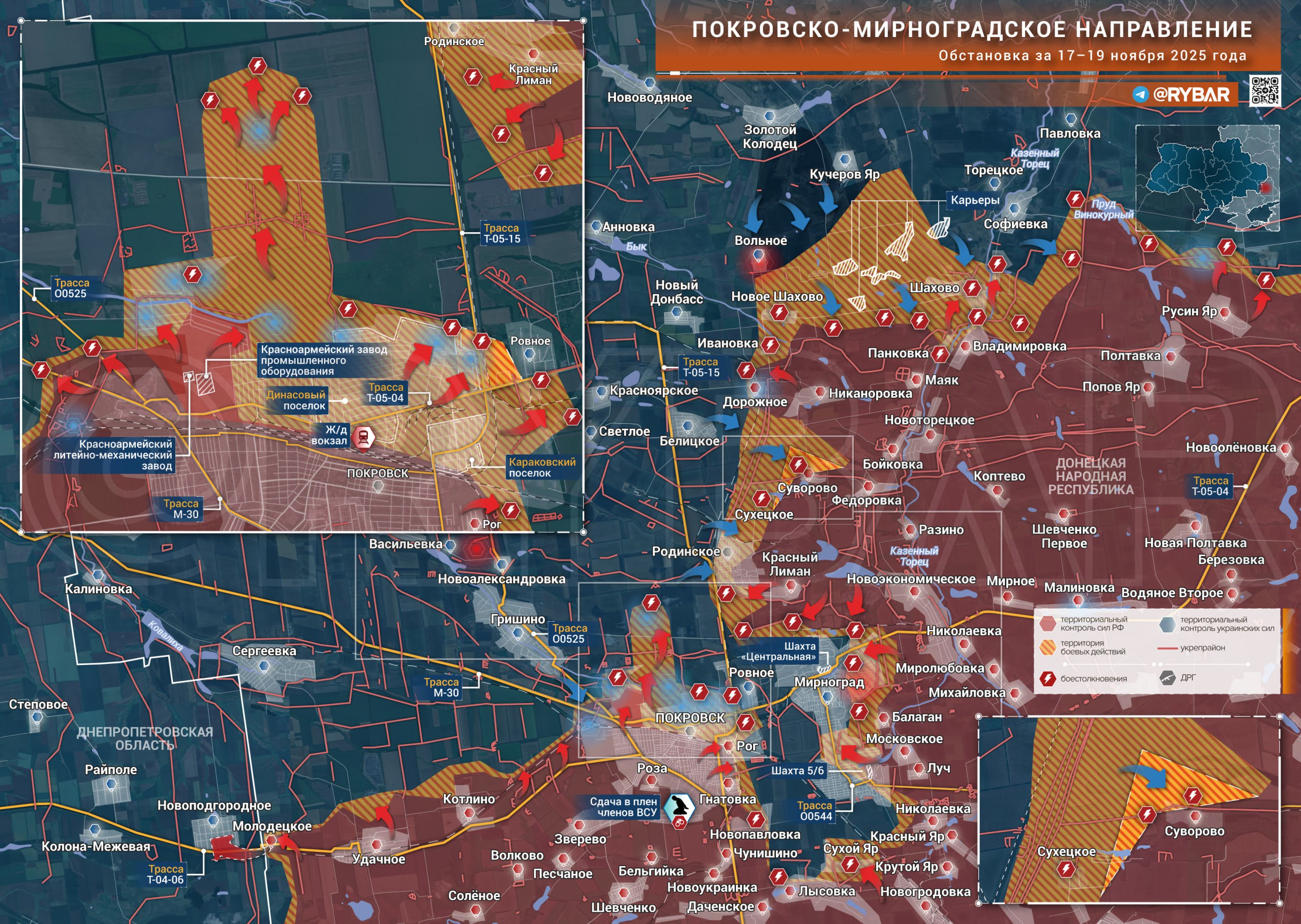The width and height of the screenshot is (1301, 924).
Task: Open the Ukraine overview mini-map thumbnail
Action: click(x=1207, y=178)
